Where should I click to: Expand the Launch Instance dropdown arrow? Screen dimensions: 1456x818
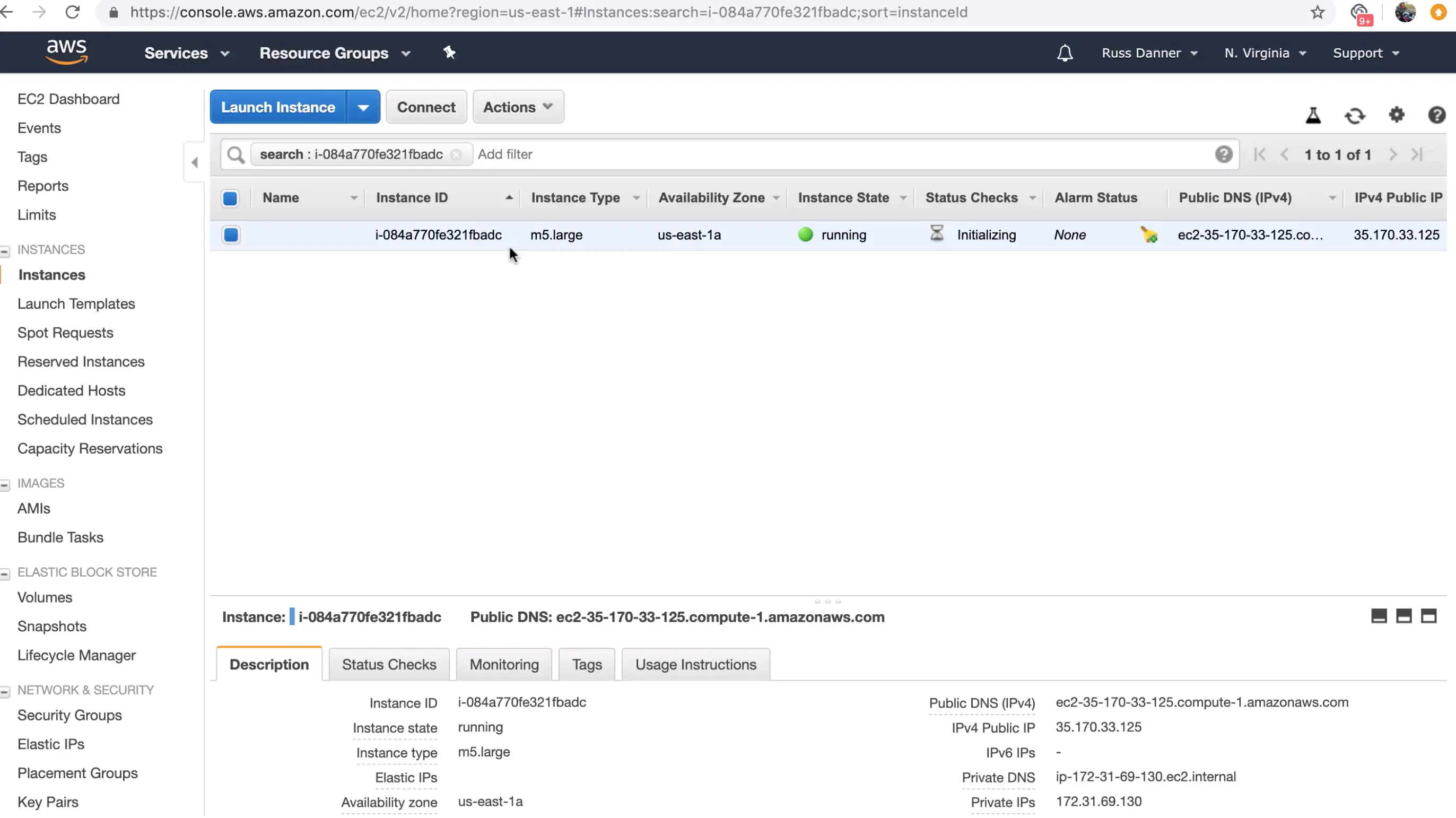(x=363, y=107)
